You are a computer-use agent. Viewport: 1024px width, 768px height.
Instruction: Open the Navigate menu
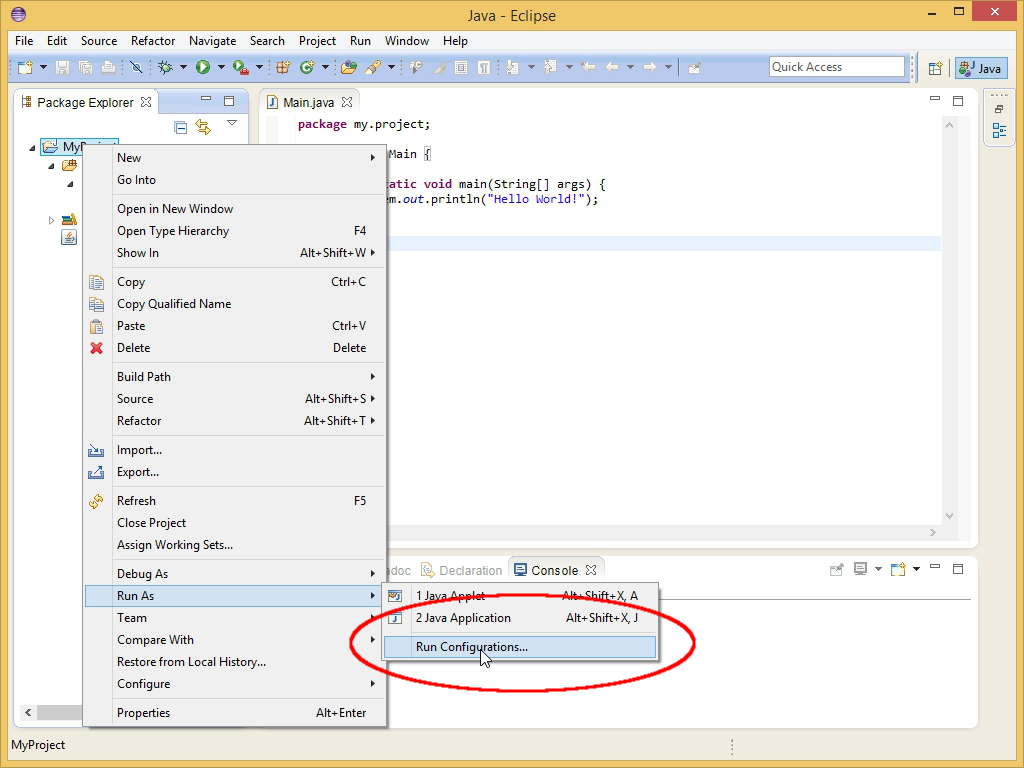coord(212,40)
